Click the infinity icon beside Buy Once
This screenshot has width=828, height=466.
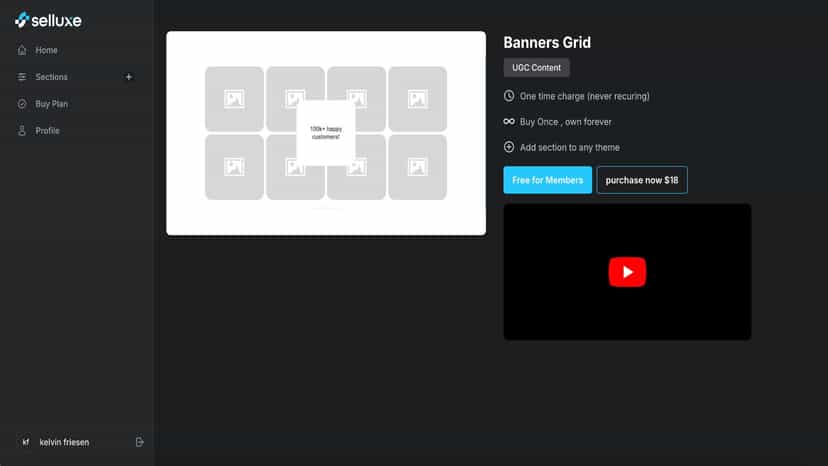click(x=509, y=122)
